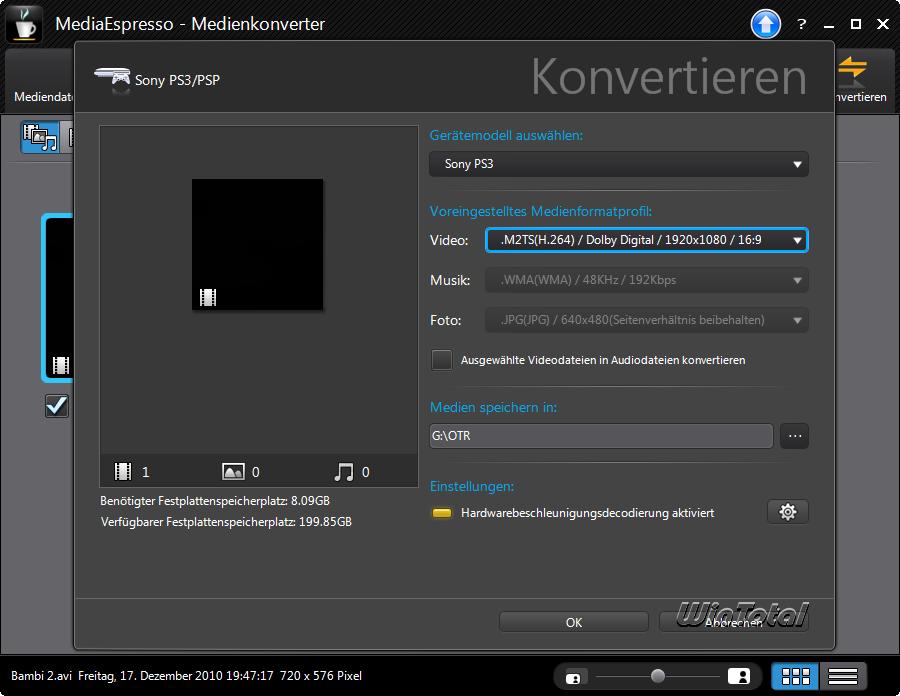Screen dimensions: 900x696
Task: Toggle hardware acceleration decoding indicator
Action: coord(441,513)
